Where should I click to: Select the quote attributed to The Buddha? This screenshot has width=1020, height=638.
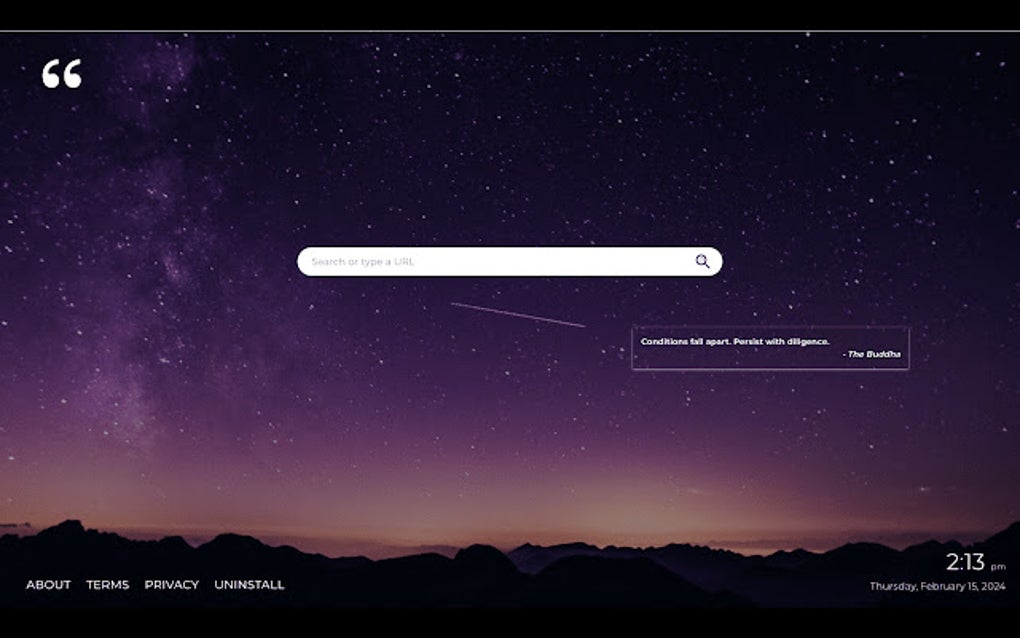[x=769, y=347]
